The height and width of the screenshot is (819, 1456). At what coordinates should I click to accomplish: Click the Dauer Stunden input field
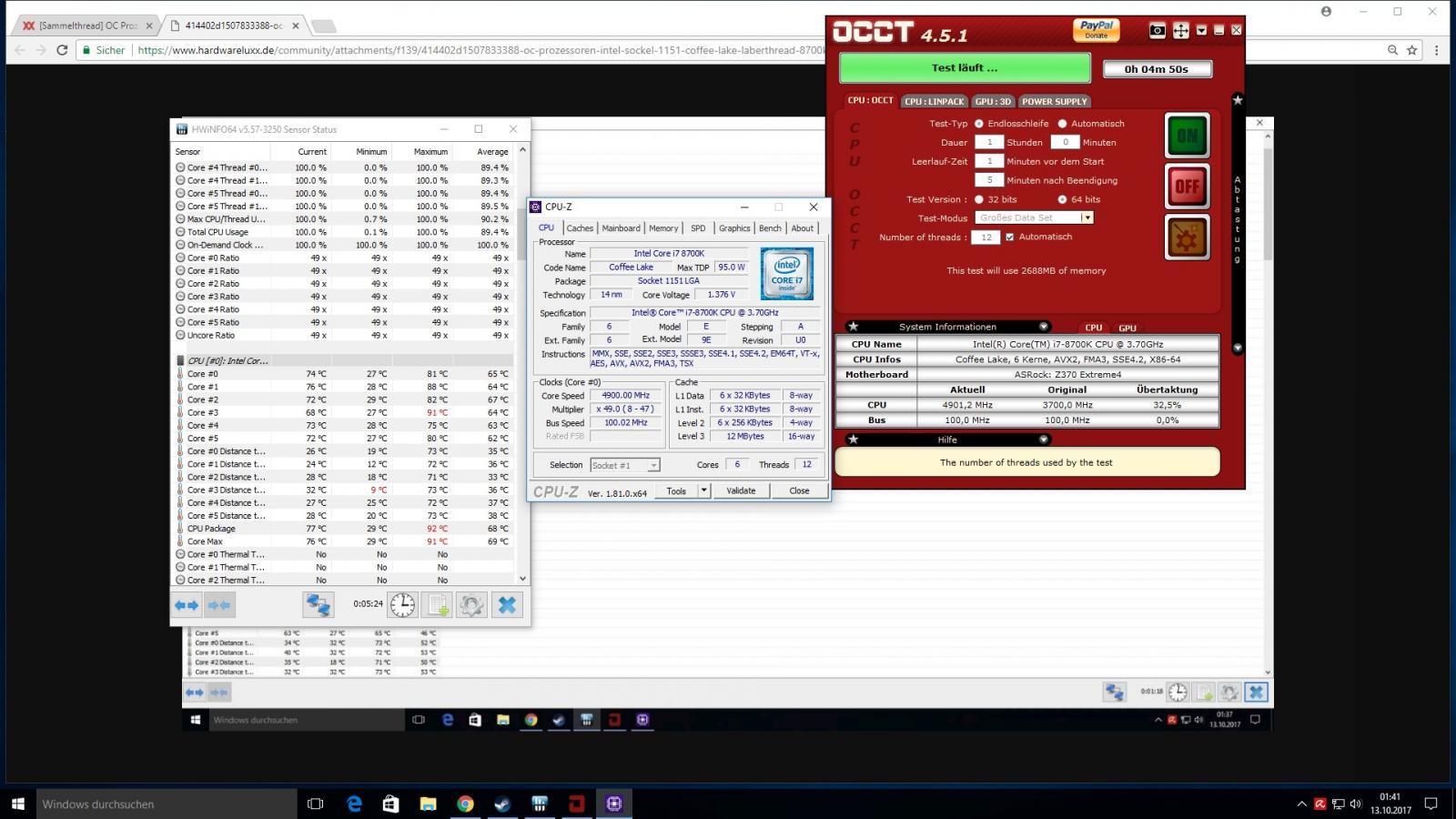(989, 142)
